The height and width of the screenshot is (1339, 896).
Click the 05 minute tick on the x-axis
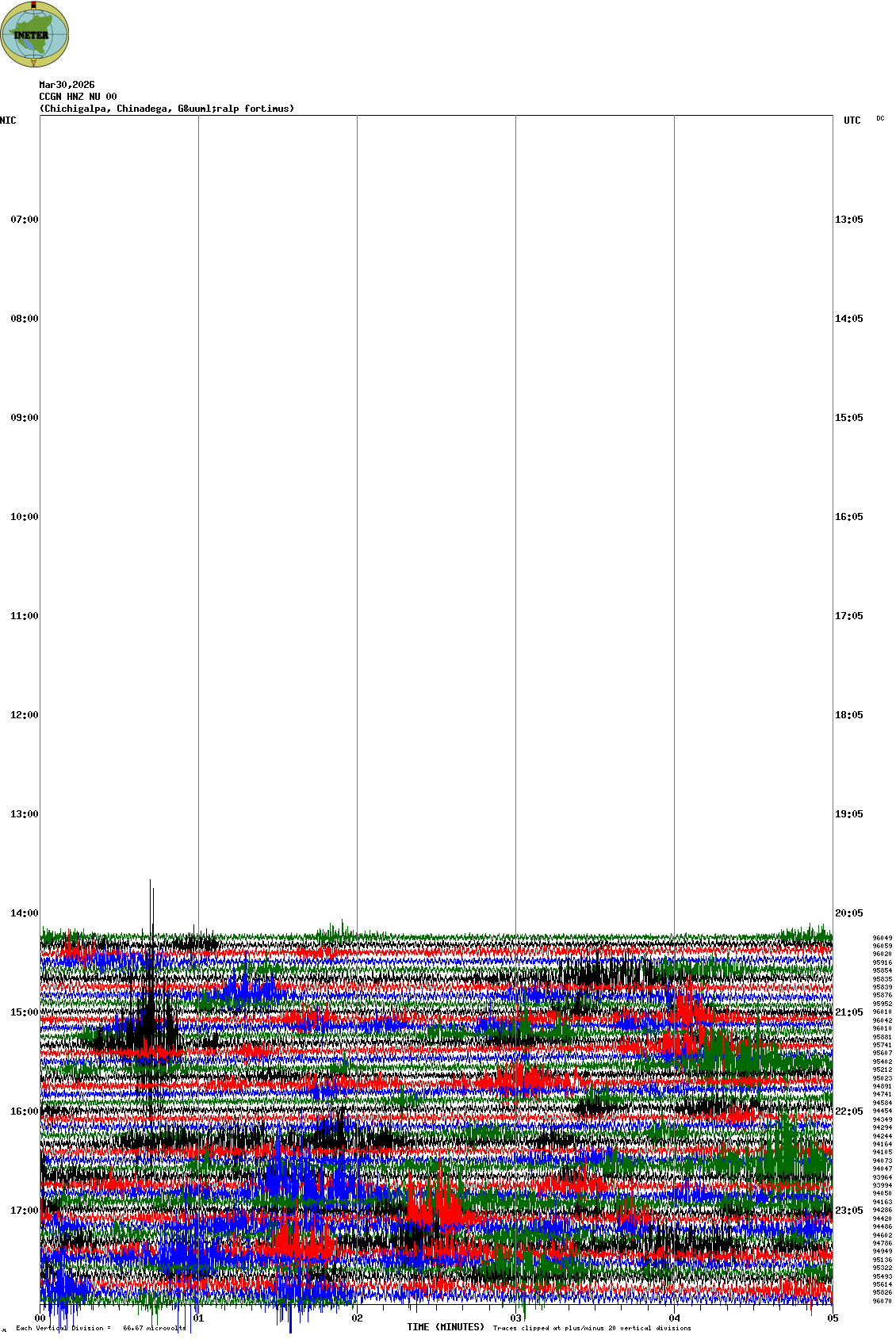[x=833, y=1318]
